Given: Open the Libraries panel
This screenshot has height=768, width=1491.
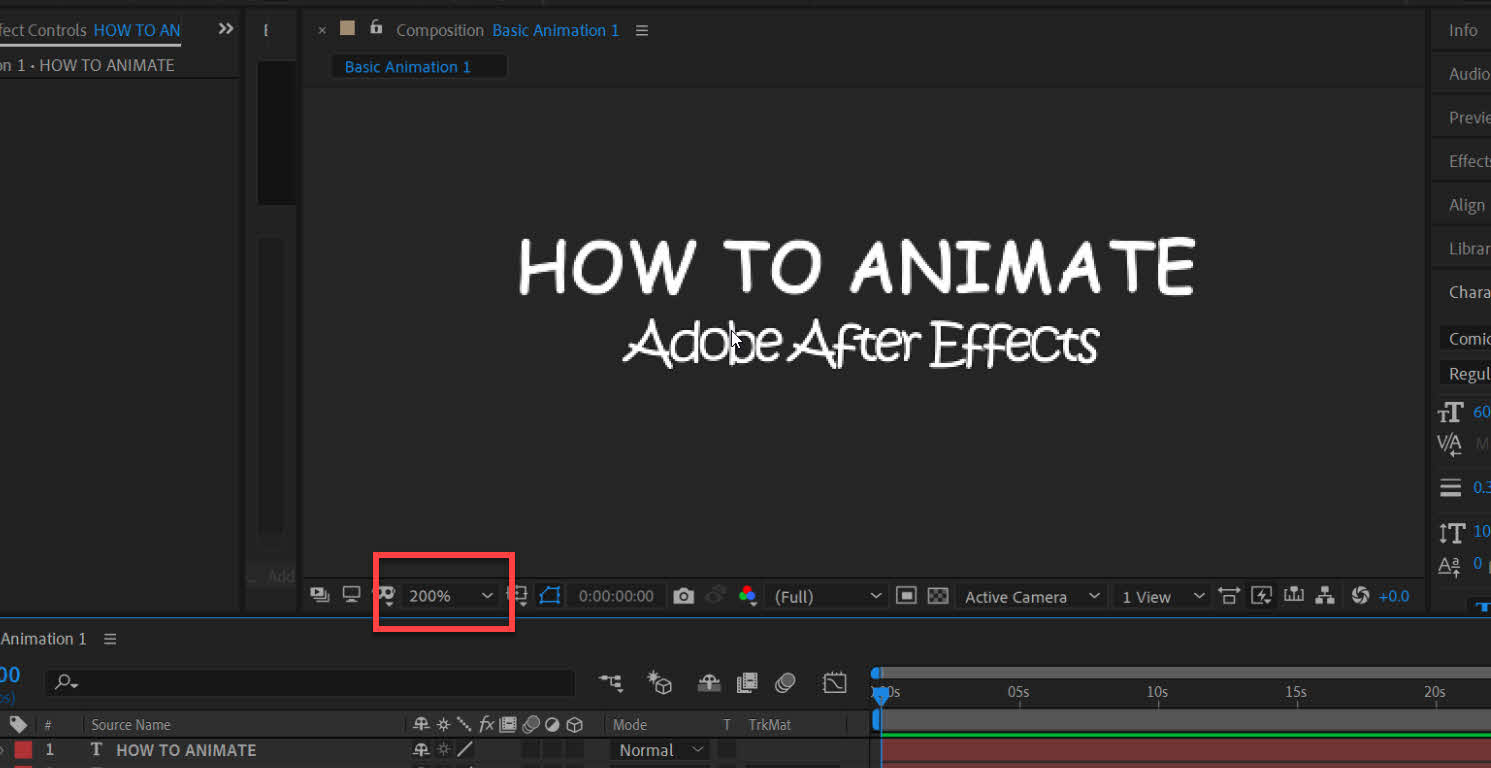Looking at the screenshot, I should (1469, 248).
